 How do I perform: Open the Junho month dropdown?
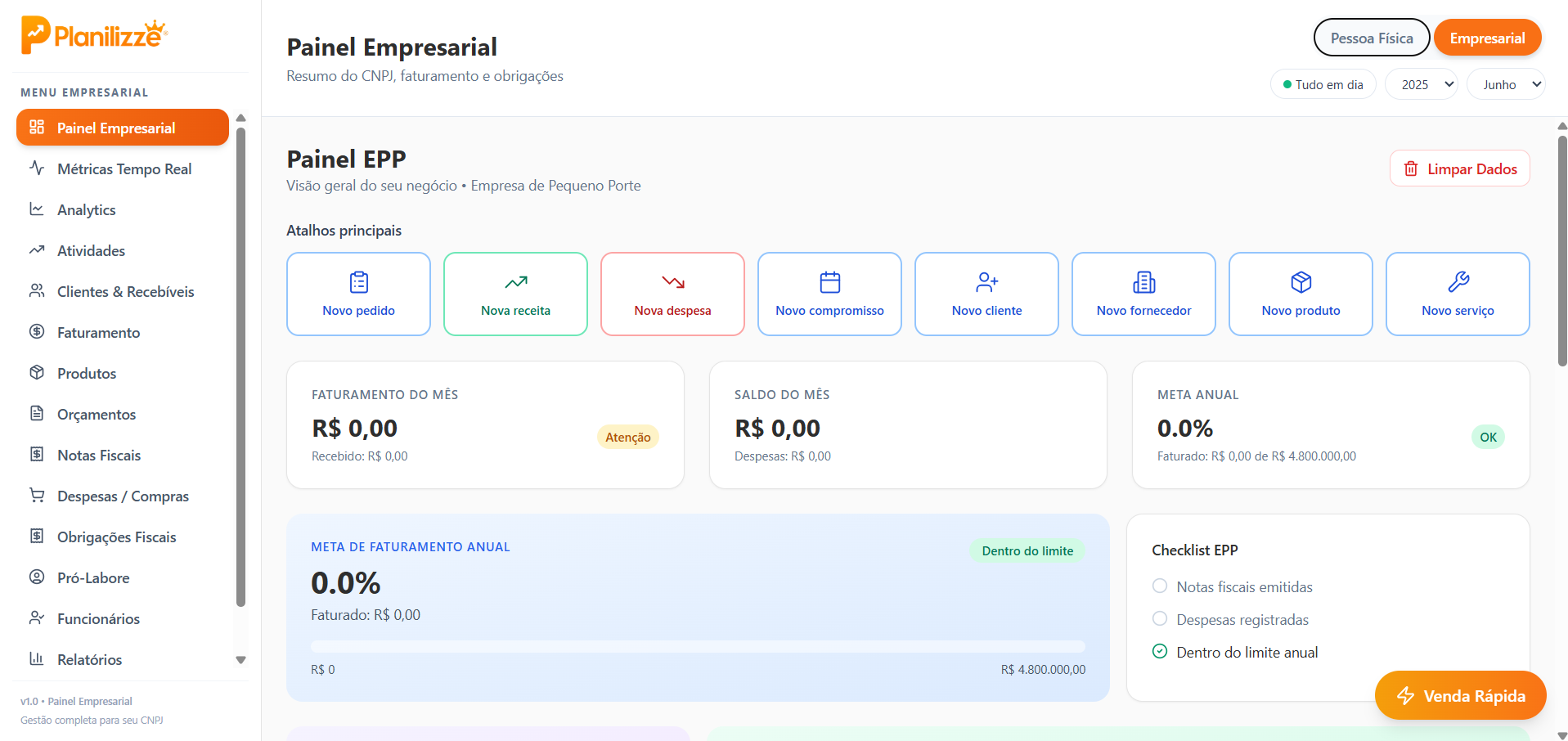click(x=1505, y=84)
